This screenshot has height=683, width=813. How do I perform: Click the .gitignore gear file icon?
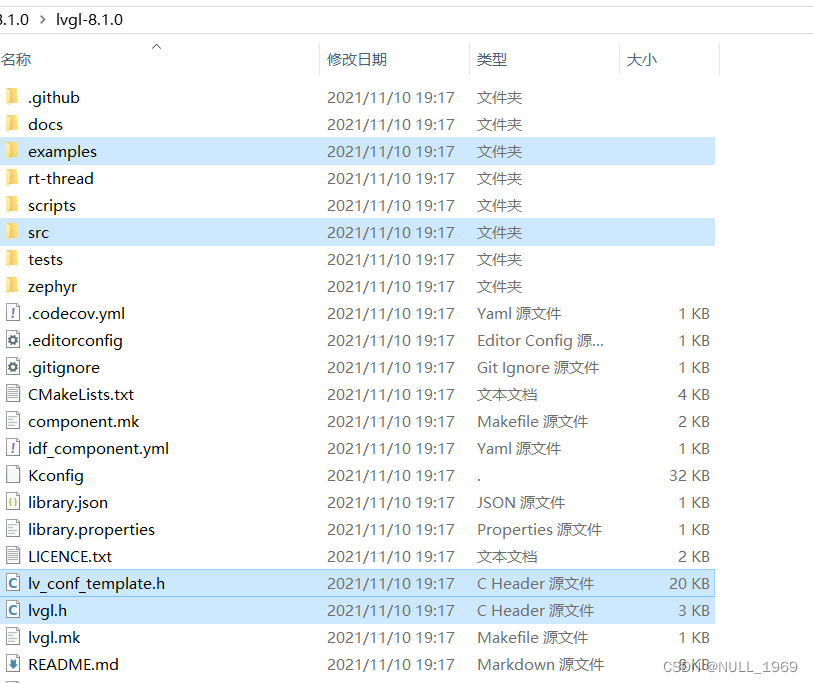13,367
